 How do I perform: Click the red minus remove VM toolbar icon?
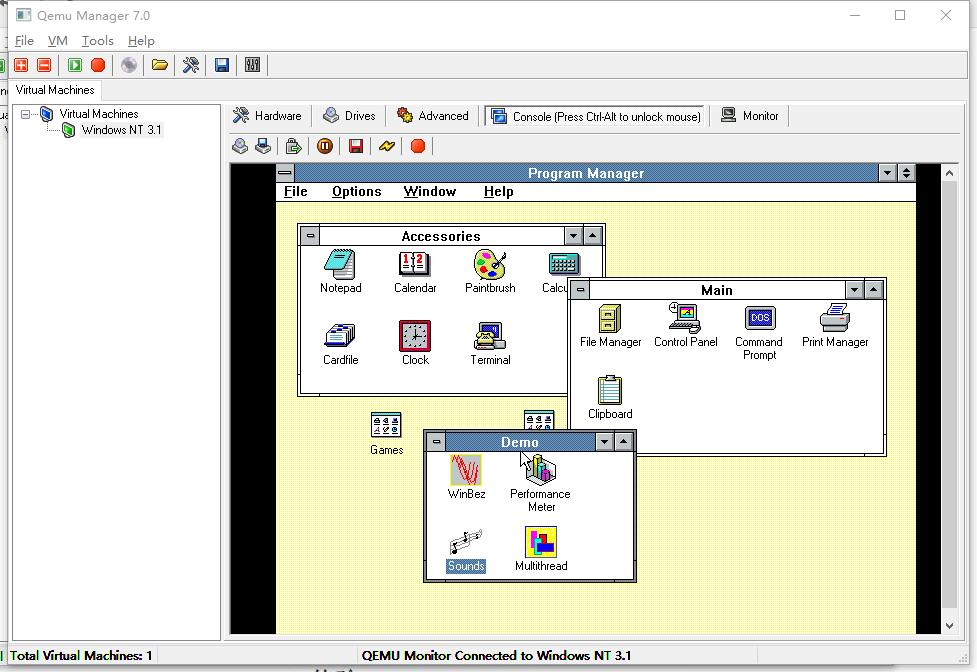44,65
